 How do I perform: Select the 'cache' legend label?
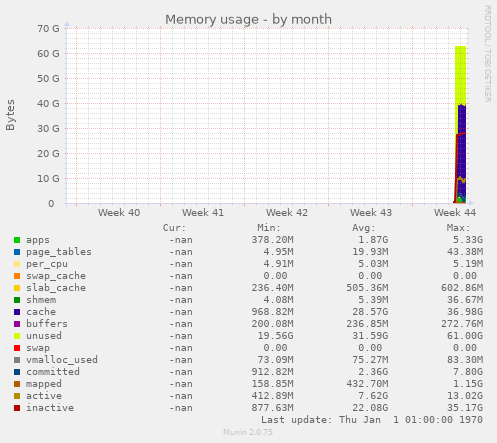coord(41,312)
